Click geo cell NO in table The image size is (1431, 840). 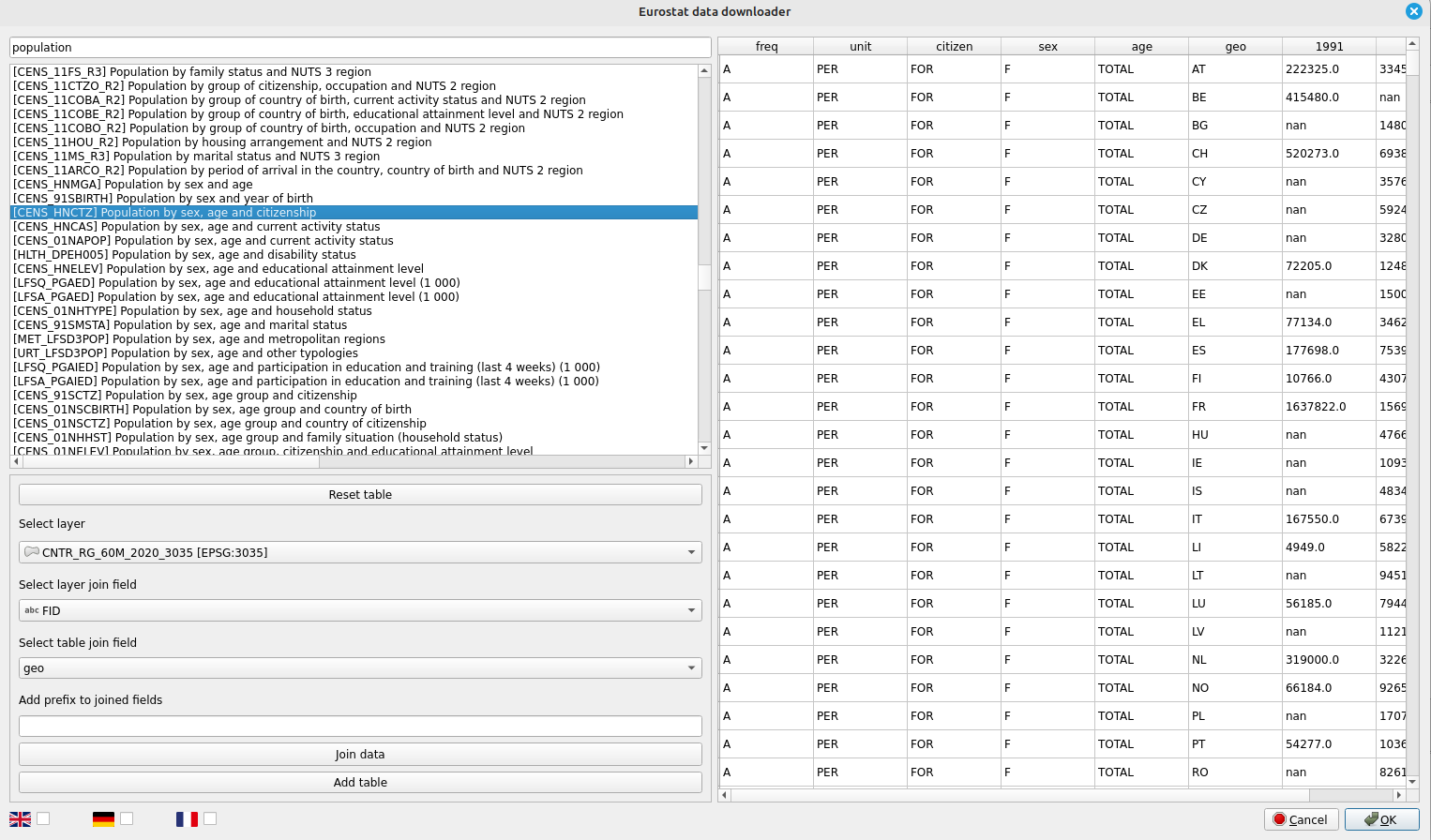[x=1235, y=688]
